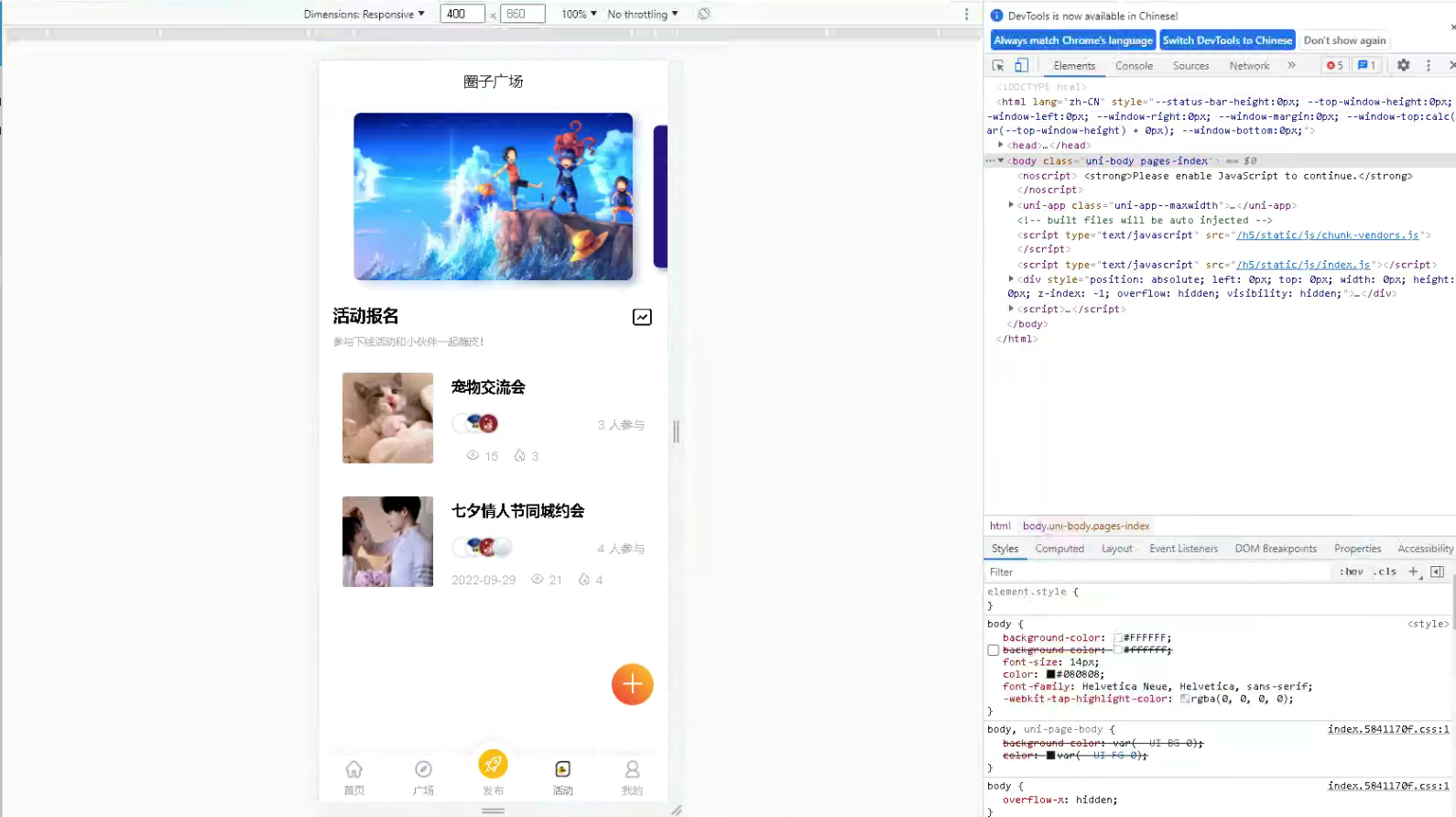
Task: Open the Properties tab
Action: tap(1357, 549)
